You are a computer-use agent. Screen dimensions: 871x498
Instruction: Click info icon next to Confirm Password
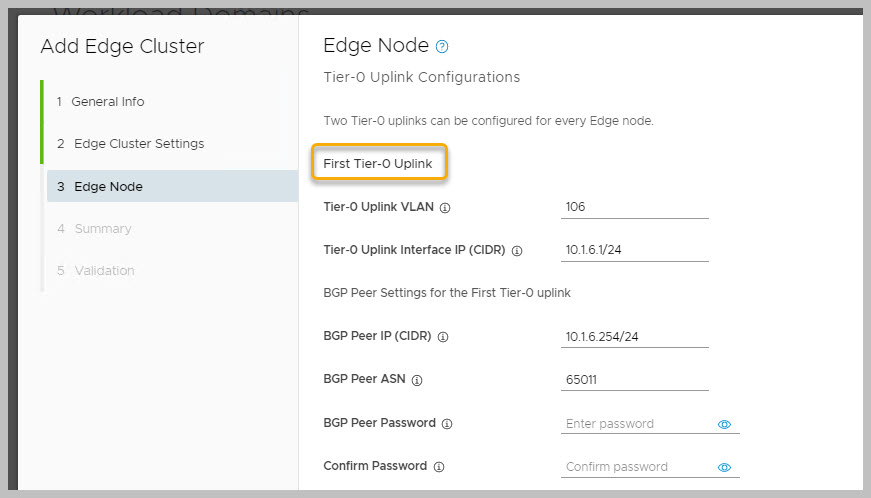coord(439,466)
